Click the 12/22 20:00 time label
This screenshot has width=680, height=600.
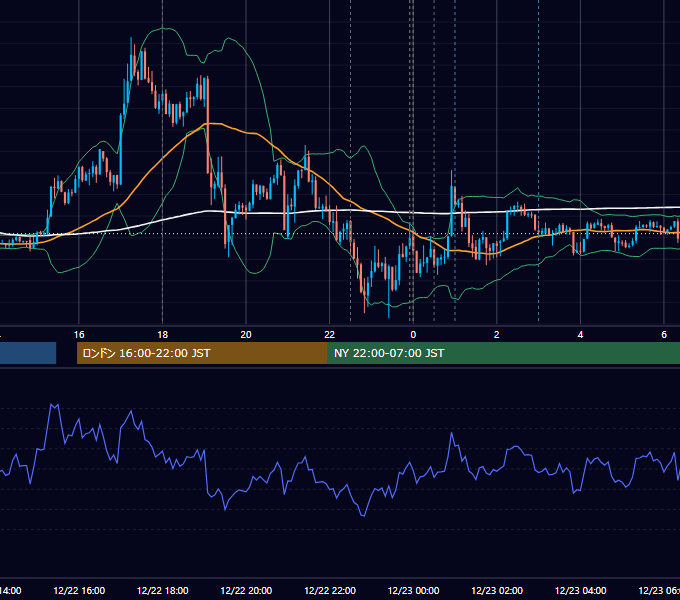[246, 590]
